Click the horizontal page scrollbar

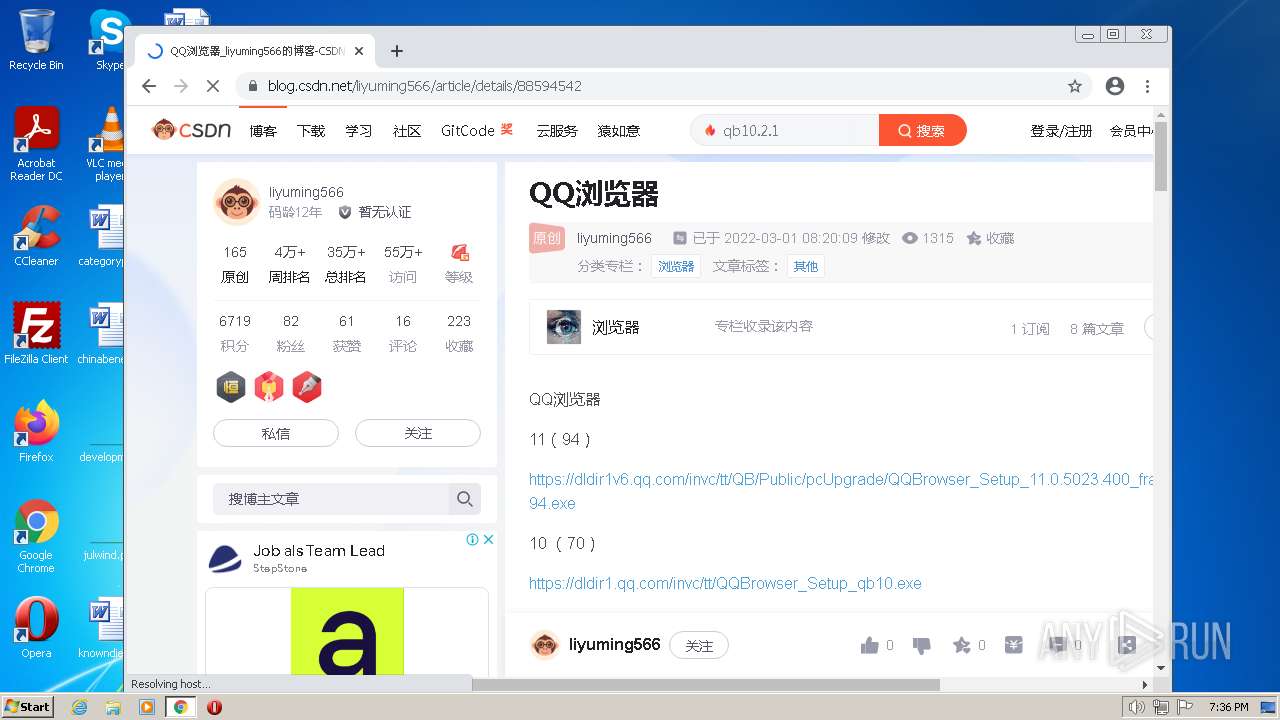pos(706,685)
